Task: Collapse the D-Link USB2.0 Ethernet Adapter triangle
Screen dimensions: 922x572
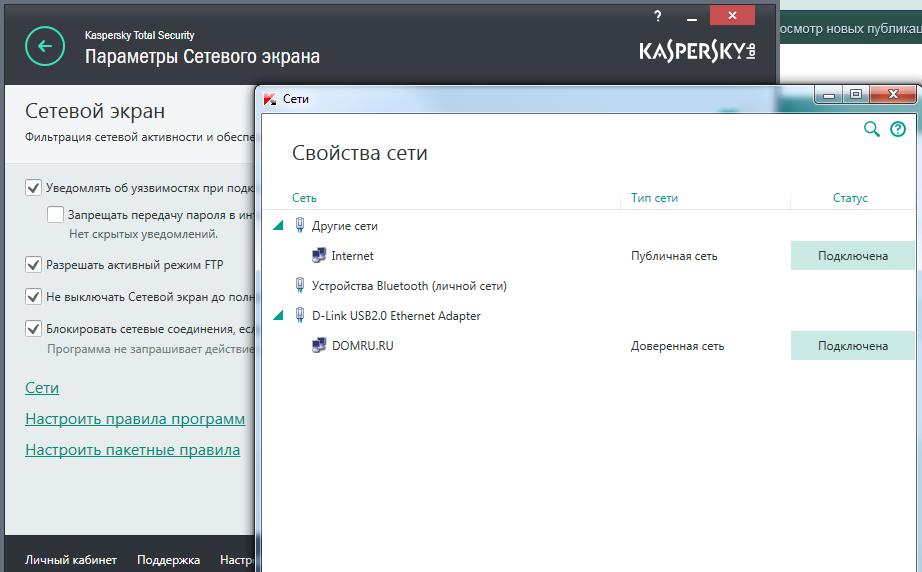Action: [x=279, y=316]
